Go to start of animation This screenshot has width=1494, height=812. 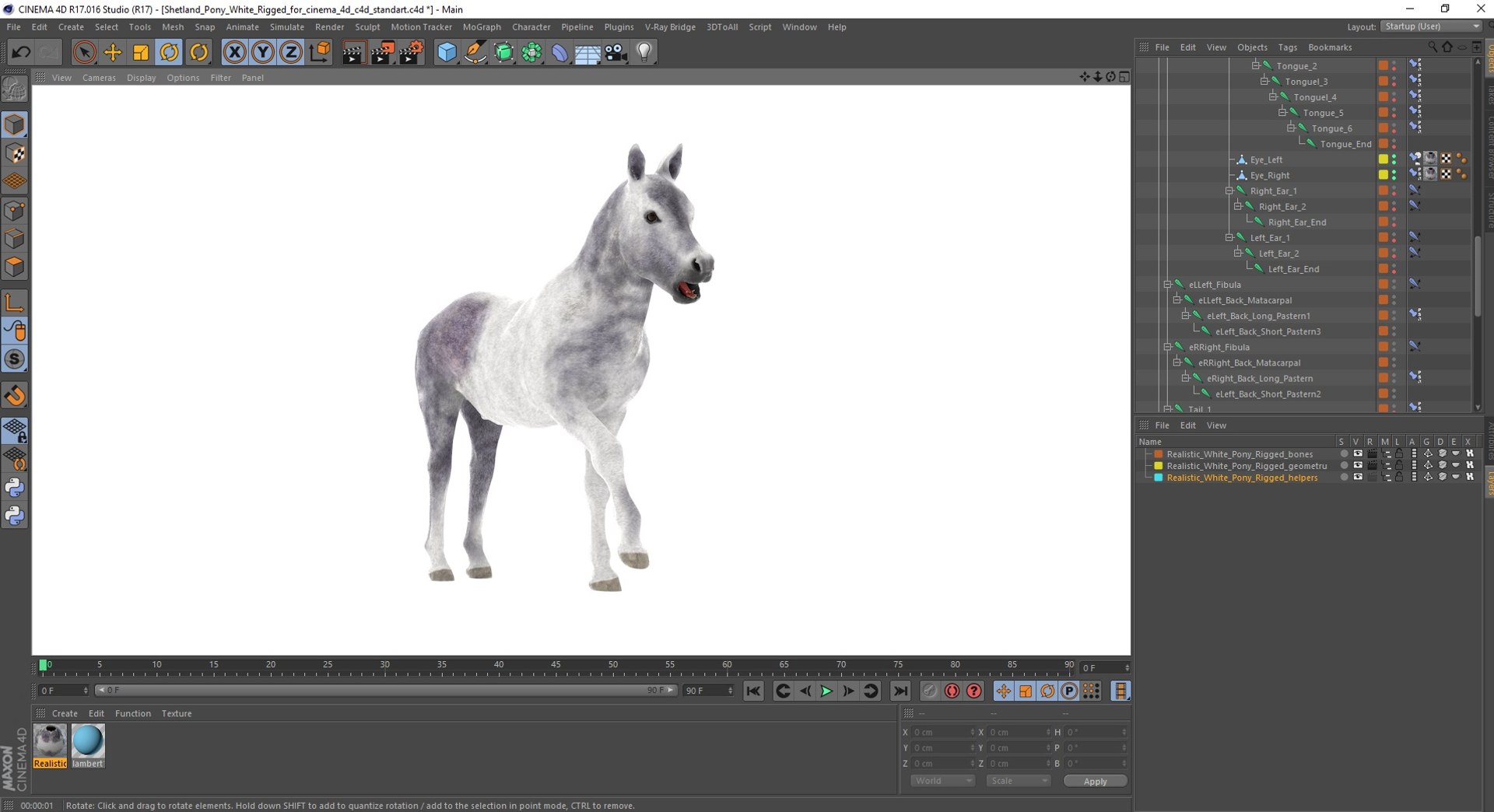(753, 691)
